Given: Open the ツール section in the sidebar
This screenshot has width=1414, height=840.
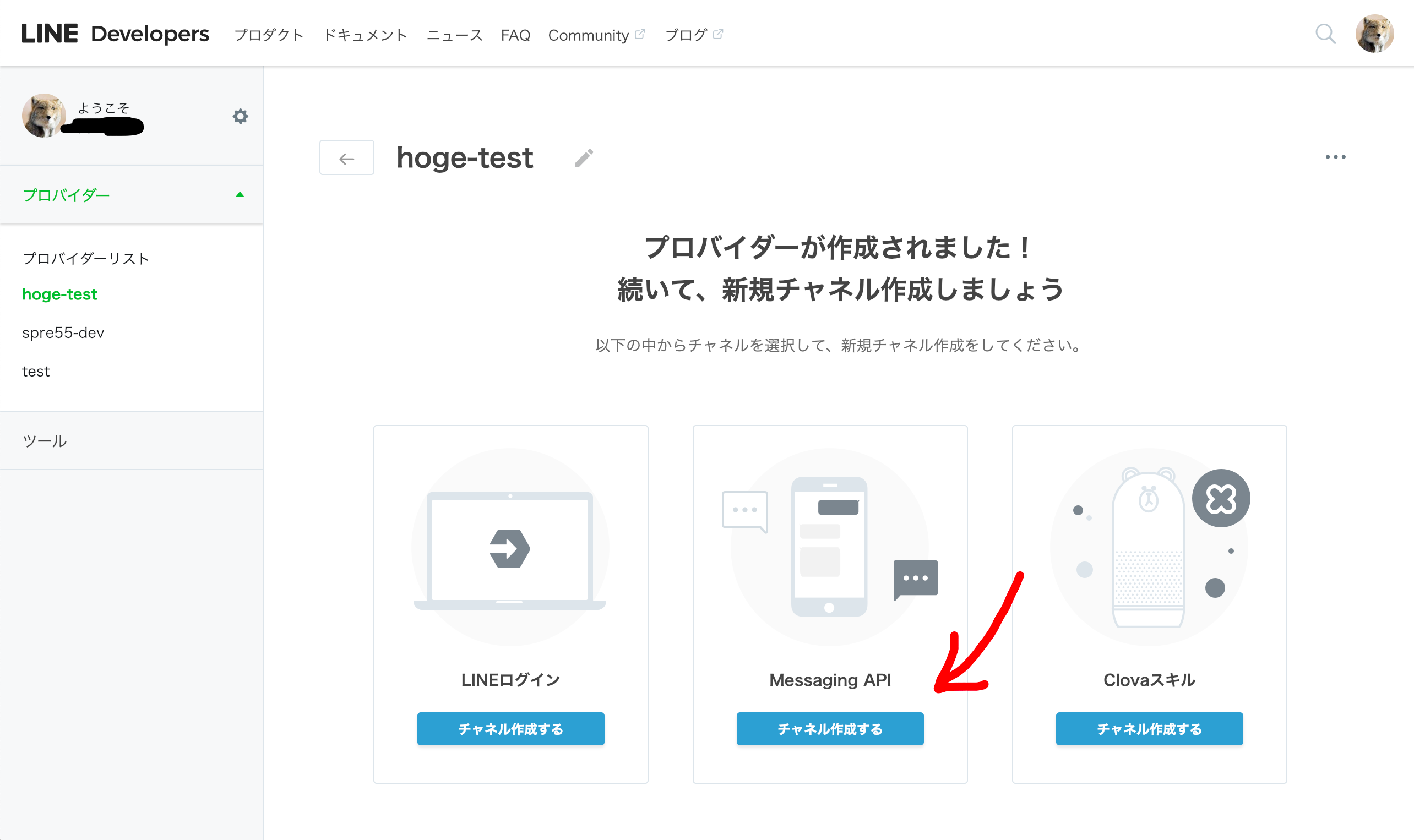Looking at the screenshot, I should tap(44, 441).
